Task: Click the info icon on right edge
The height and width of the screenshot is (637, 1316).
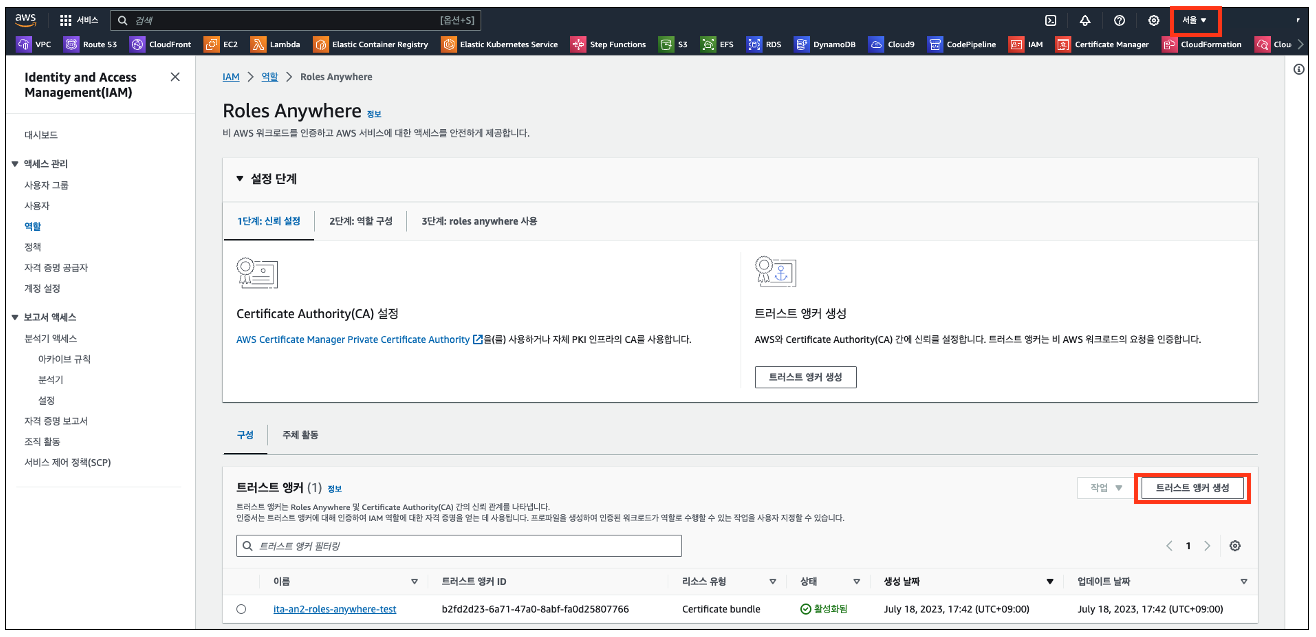Action: (x=1299, y=69)
